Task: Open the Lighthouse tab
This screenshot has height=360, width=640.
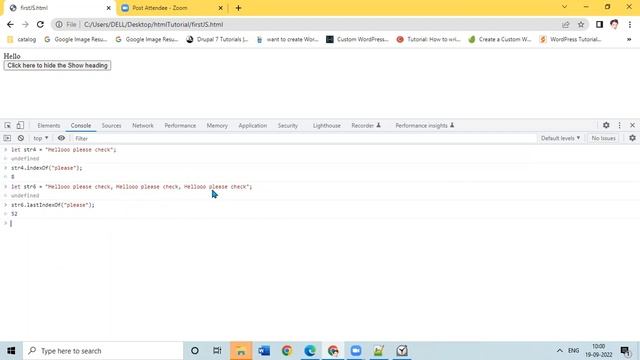Action: click(x=327, y=126)
